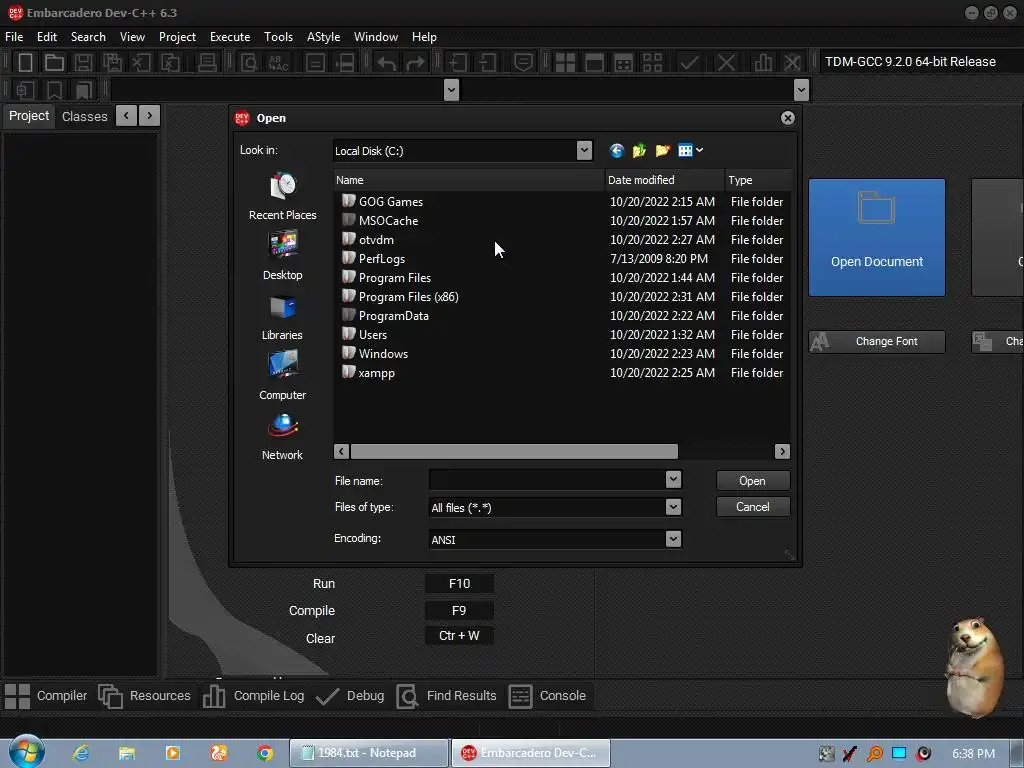Viewport: 1024px width, 768px height.
Task: Click the horizontal scrollbar thumb in file list
Action: (514, 451)
